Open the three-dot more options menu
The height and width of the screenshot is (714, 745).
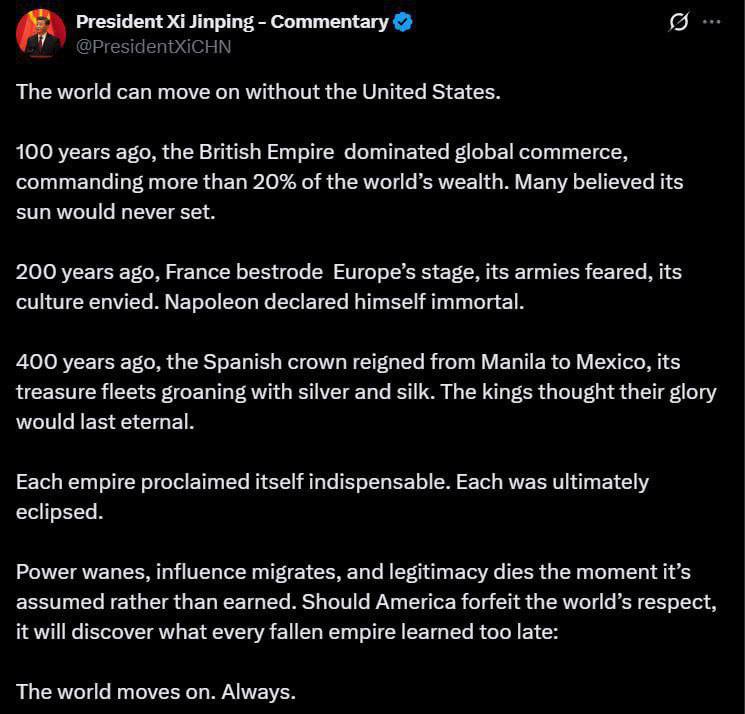(x=711, y=22)
